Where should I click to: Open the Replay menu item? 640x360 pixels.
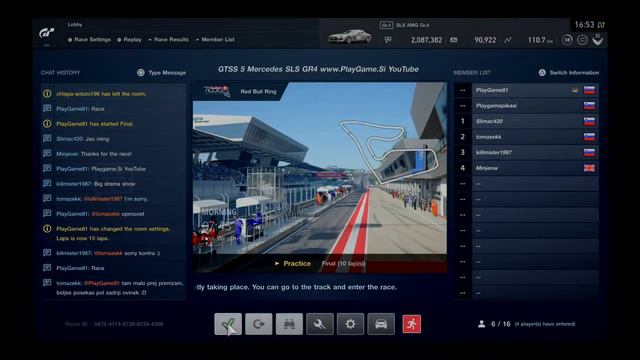pyautogui.click(x=129, y=40)
